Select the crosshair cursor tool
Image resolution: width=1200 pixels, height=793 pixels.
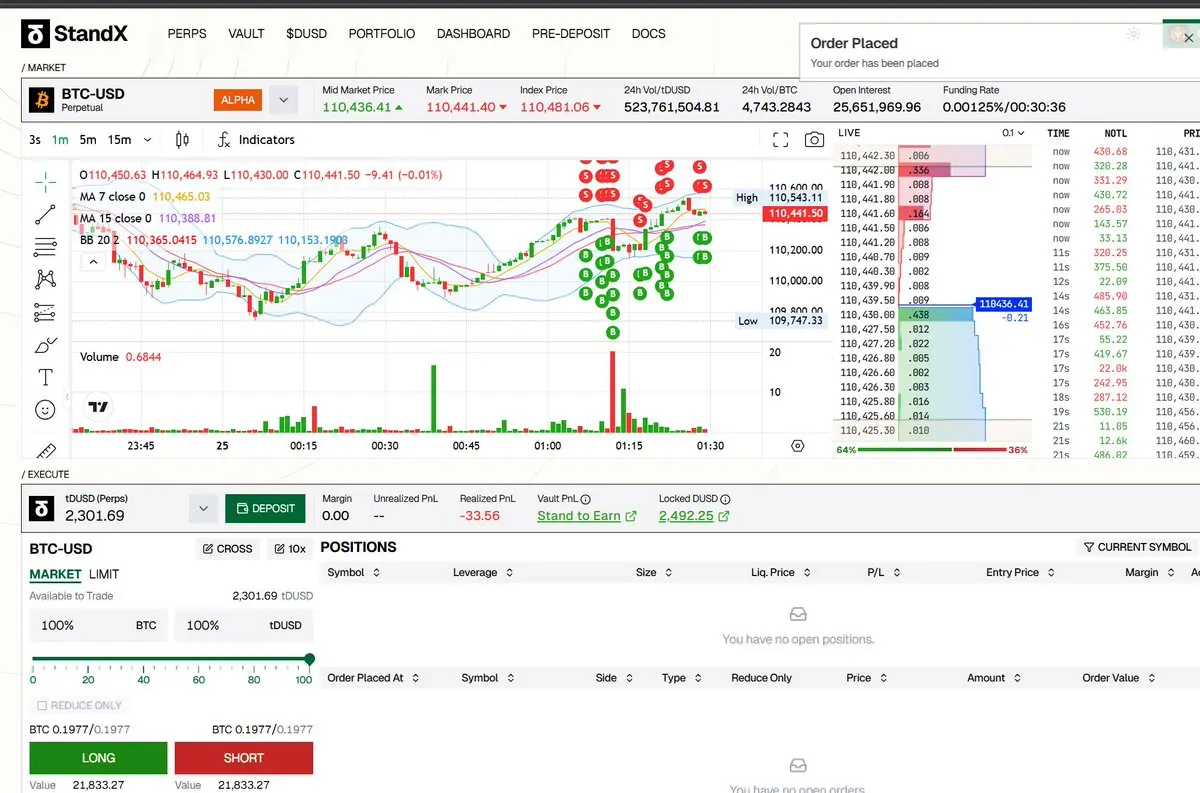(x=45, y=181)
